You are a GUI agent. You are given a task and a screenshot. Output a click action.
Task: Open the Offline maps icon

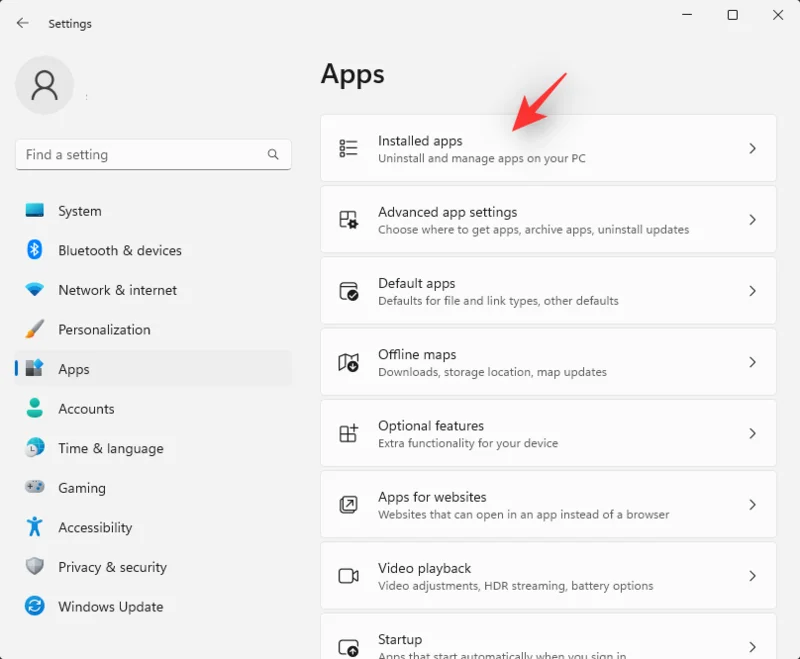[348, 362]
